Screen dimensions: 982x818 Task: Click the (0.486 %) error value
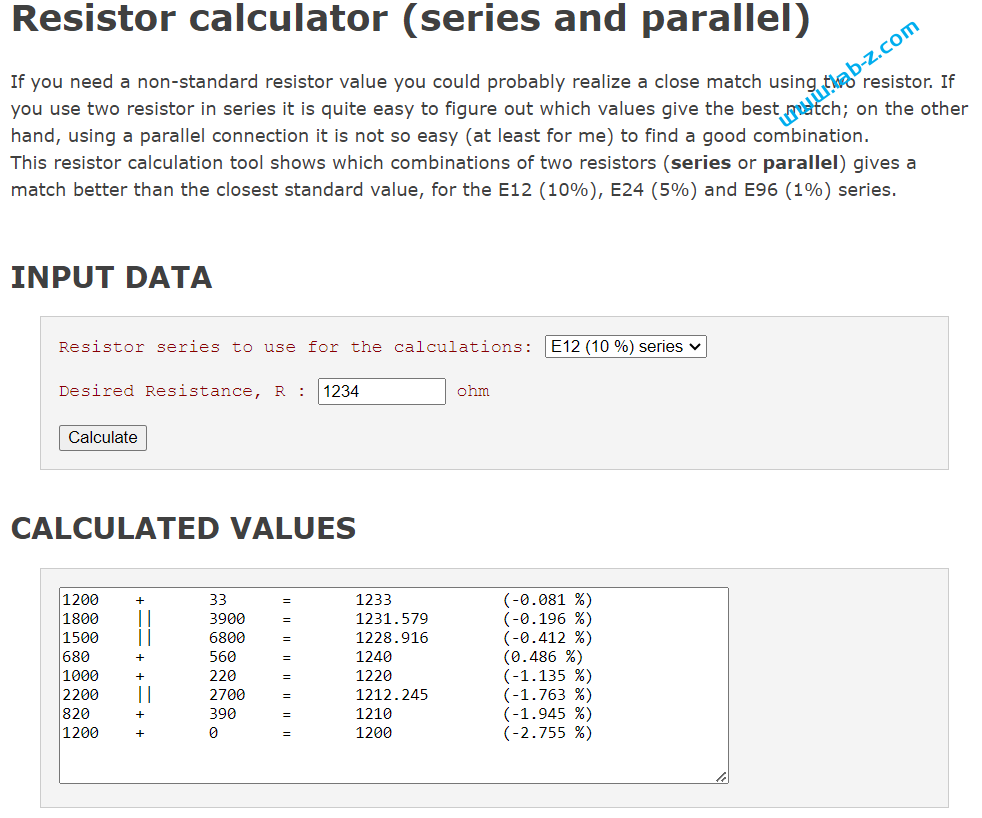pyautogui.click(x=542, y=657)
